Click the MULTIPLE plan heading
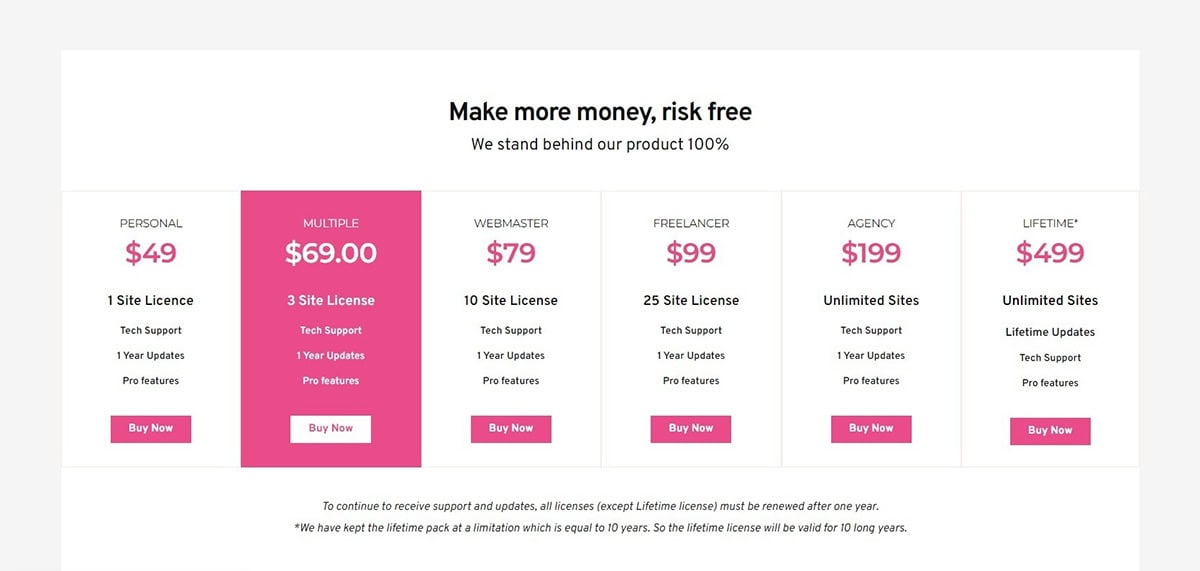Screen dimensions: 1200x571 [331, 223]
